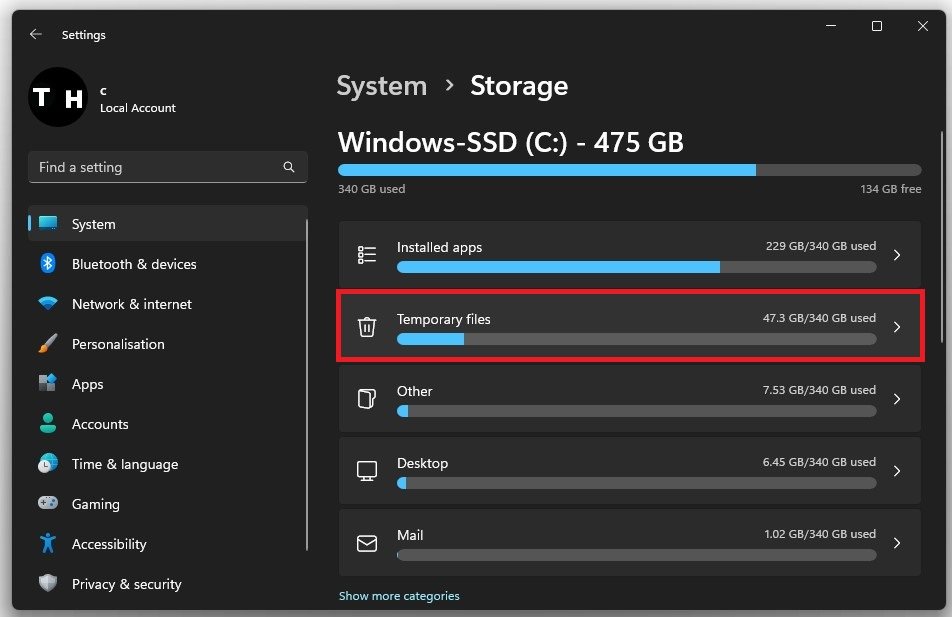The width and height of the screenshot is (952, 617).
Task: Click the Installed apps list icon
Action: 367,255
